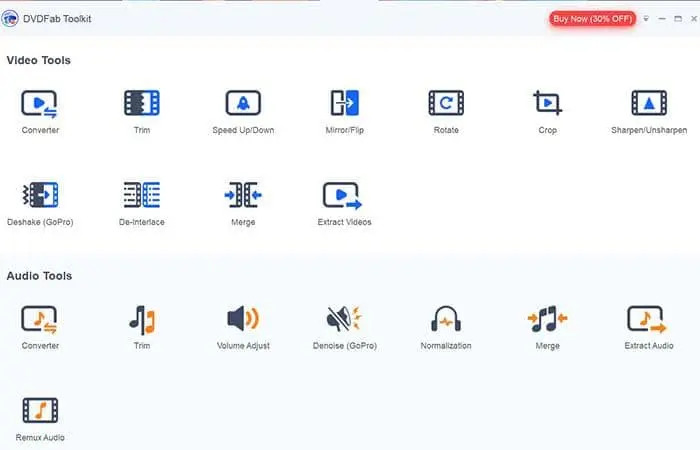The image size is (700, 450).
Task: Open the title bar dropdown menu
Action: [646, 18]
